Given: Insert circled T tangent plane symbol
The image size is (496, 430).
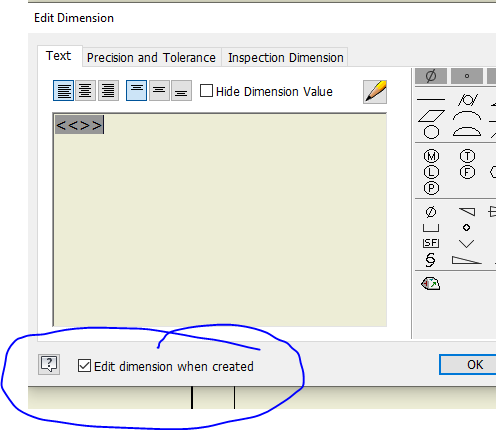Looking at the screenshot, I should point(467,156).
